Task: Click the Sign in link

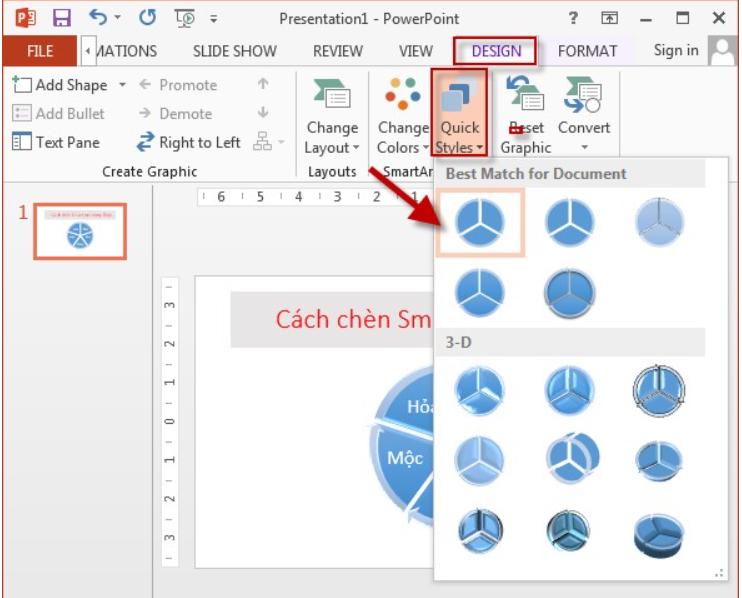Action: (676, 50)
